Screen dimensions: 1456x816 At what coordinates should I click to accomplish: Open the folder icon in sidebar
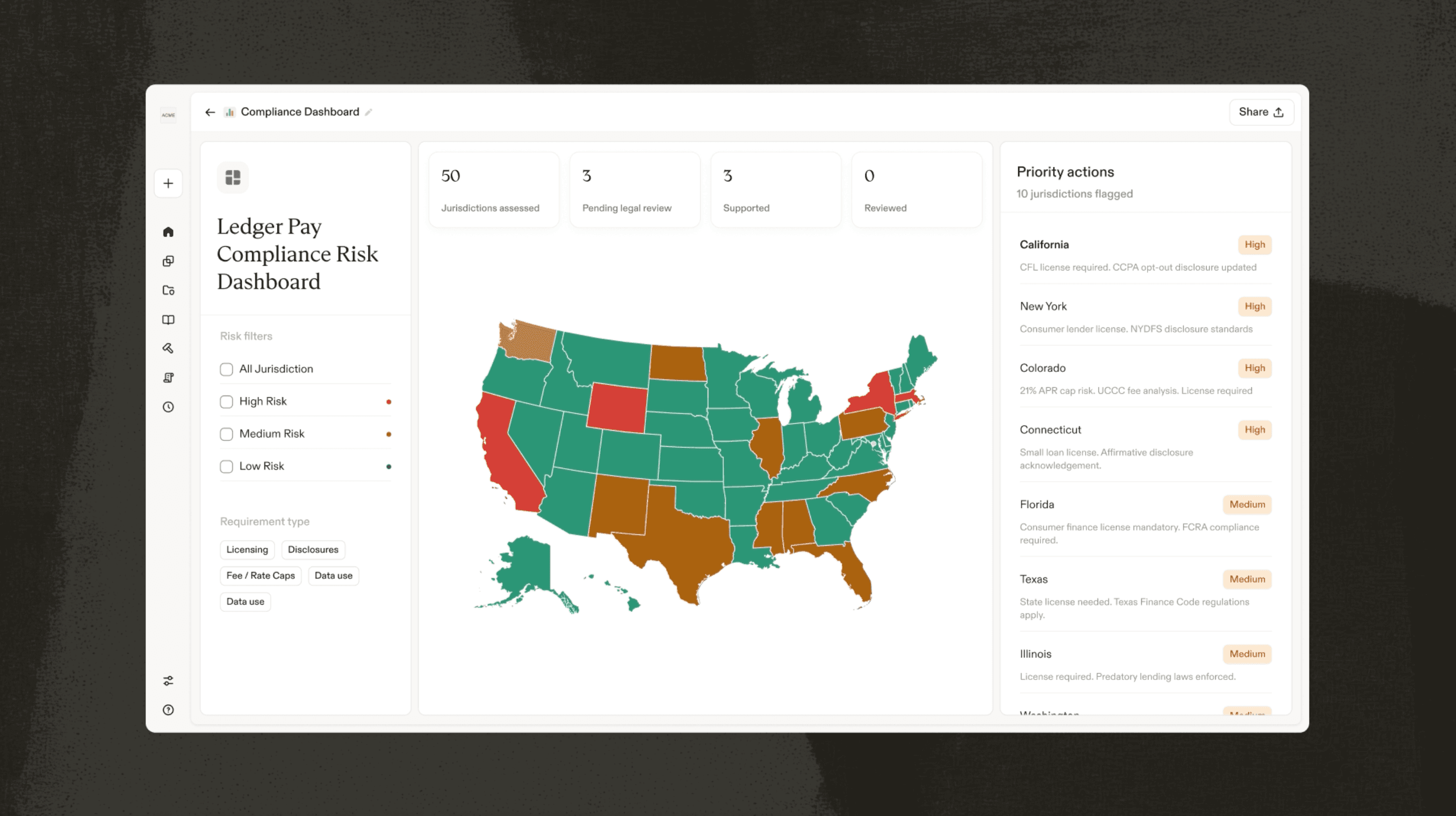(x=168, y=290)
